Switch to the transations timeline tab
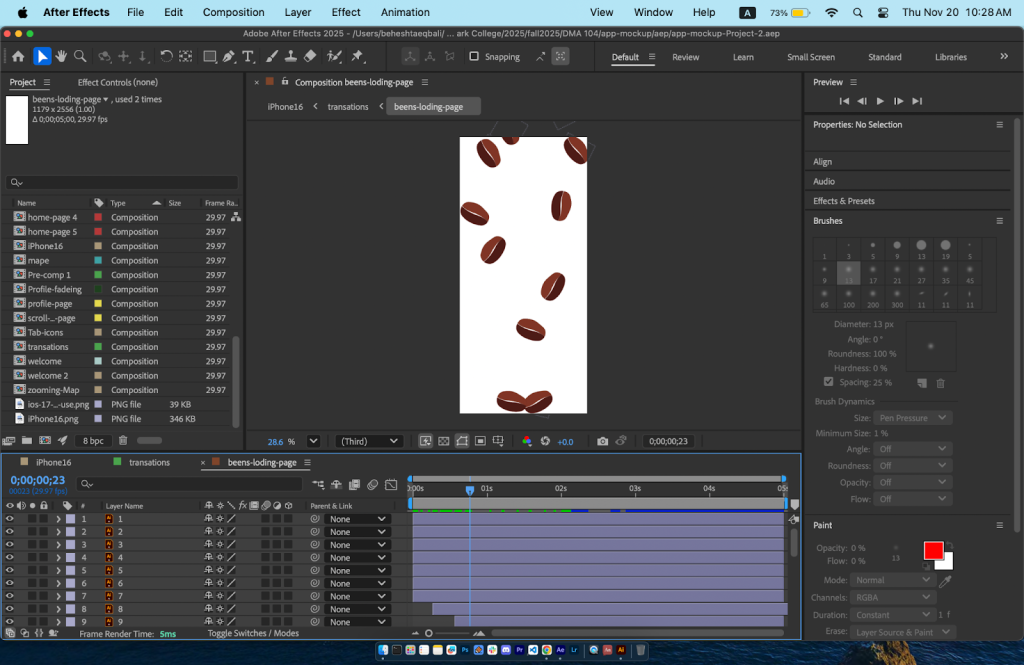The width and height of the screenshot is (1024, 665). point(149,463)
